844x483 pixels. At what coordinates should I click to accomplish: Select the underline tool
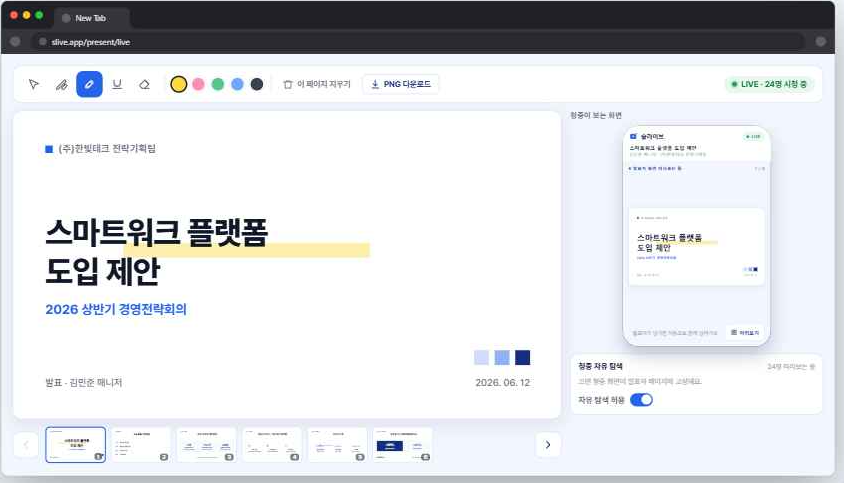(x=117, y=85)
